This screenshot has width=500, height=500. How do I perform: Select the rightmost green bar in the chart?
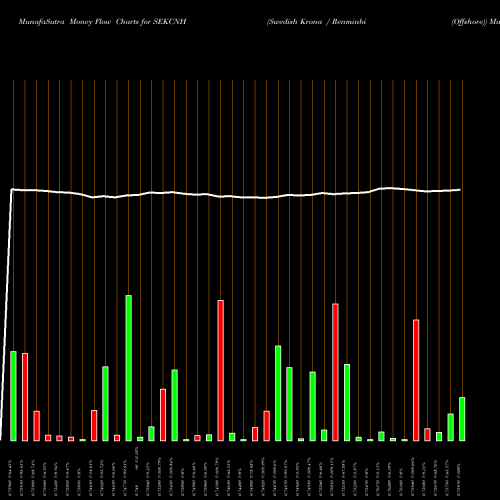(x=462, y=419)
